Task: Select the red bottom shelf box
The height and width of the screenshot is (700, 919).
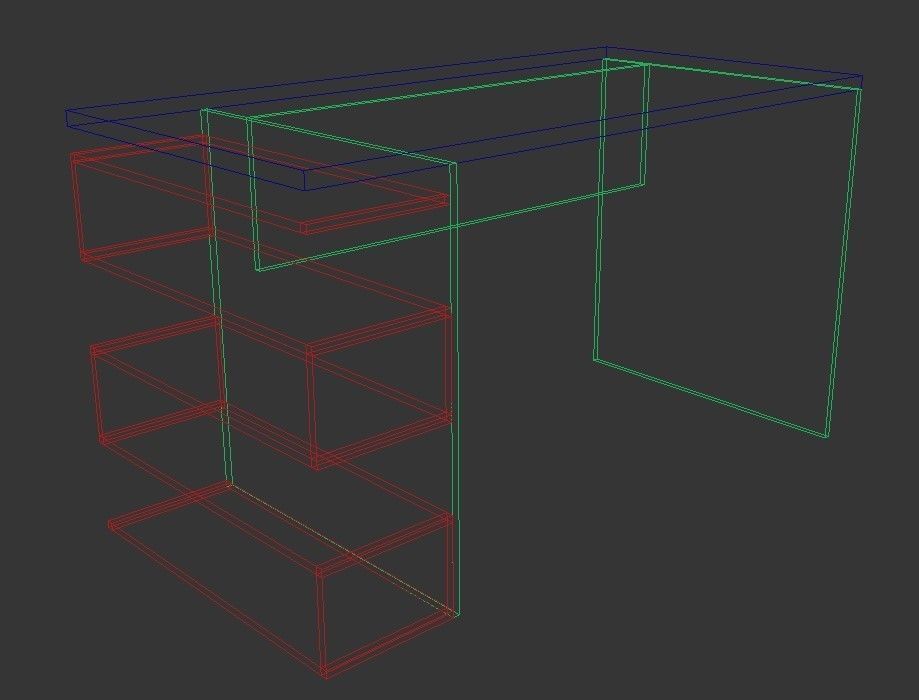Action: 281,580
